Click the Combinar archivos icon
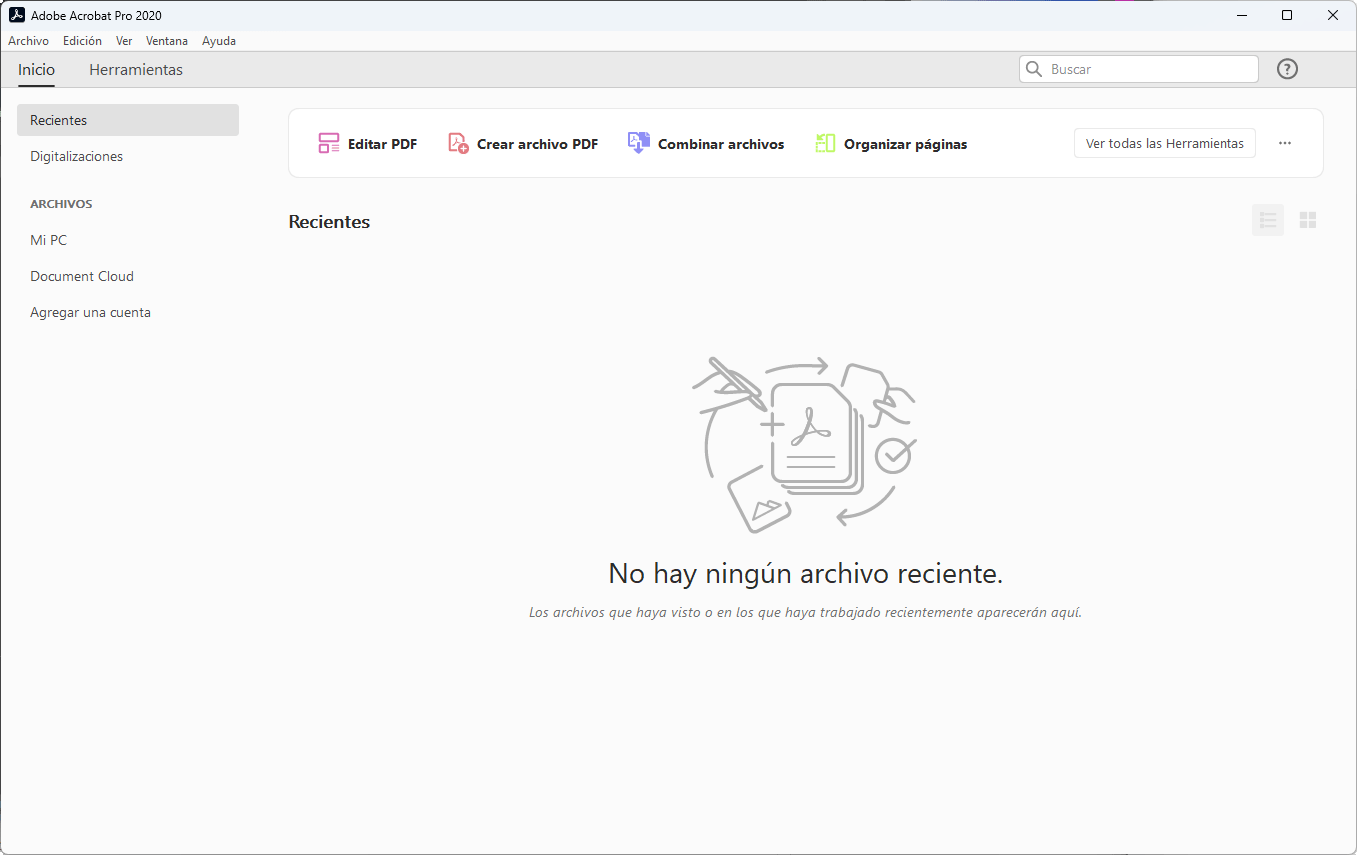 click(639, 142)
